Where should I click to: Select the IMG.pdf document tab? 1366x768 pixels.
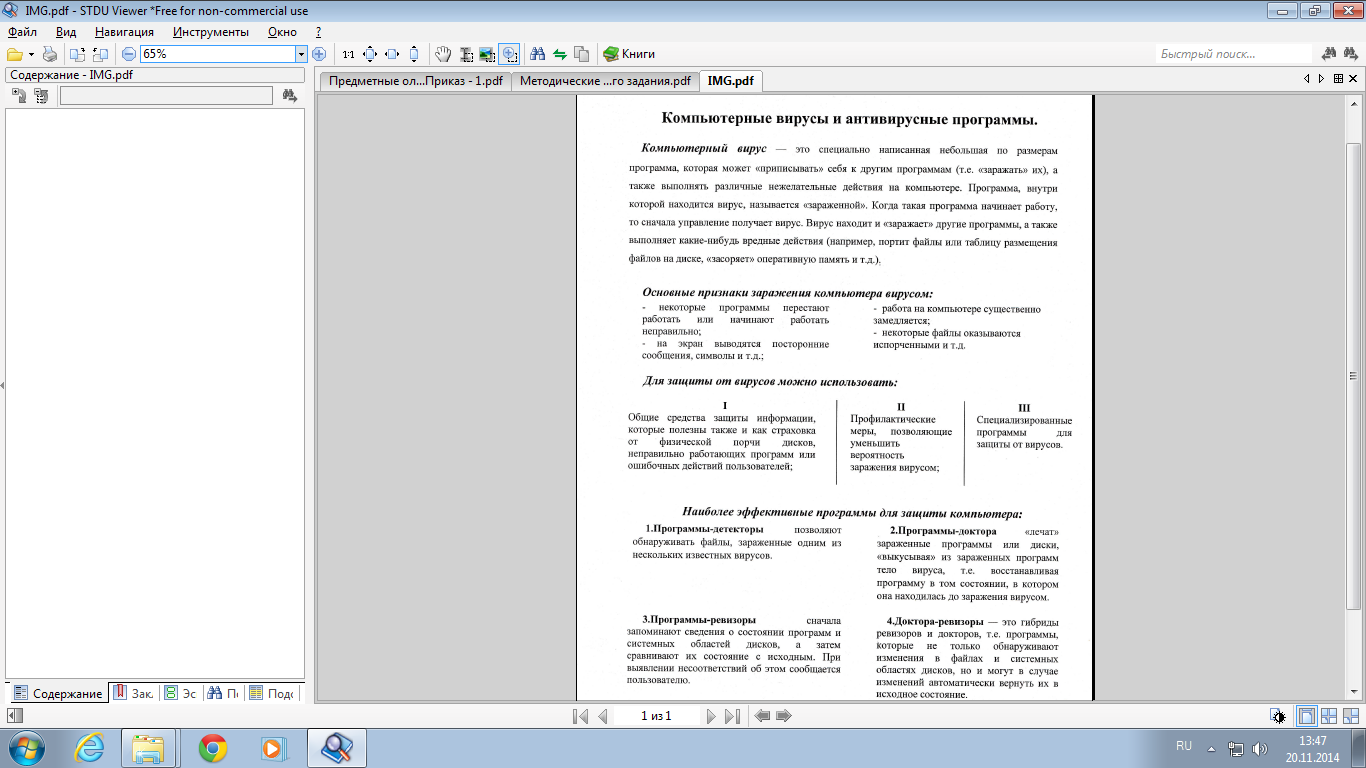731,80
